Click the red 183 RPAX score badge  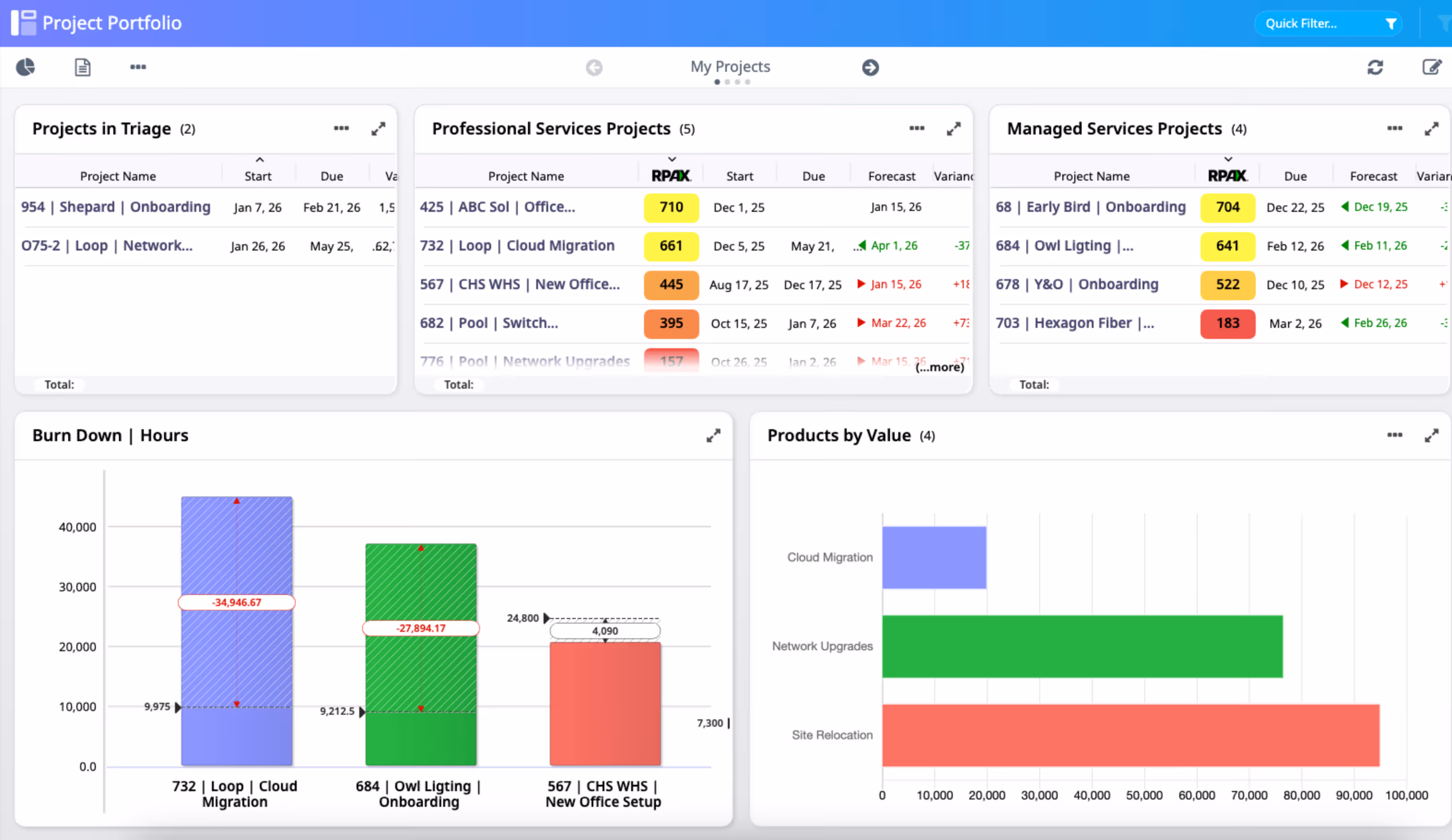pos(1227,323)
